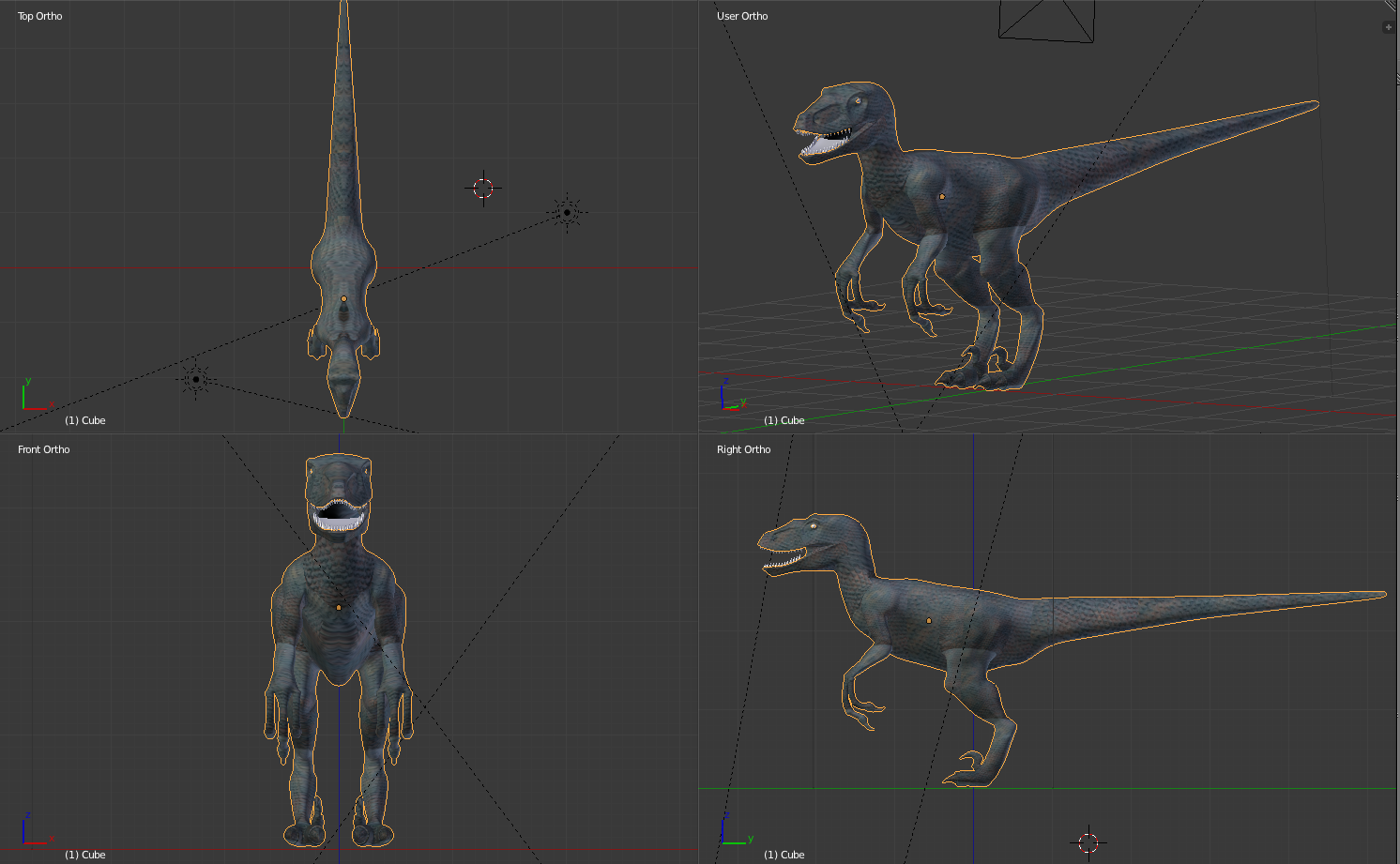
Task: Click the (1) Cube label in Right Ortho
Action: pos(784,855)
